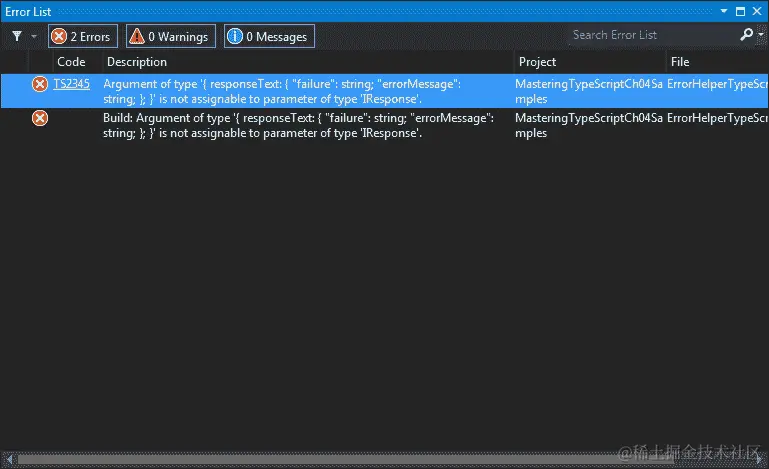Click the error icon of the Build row

pos(40,118)
